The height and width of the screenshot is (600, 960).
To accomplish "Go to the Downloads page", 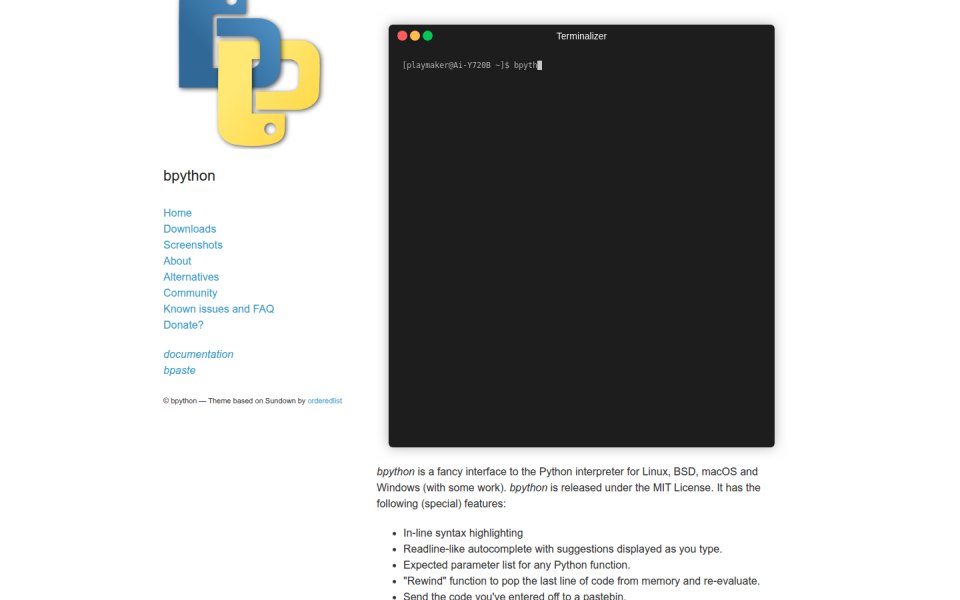I will pos(189,229).
